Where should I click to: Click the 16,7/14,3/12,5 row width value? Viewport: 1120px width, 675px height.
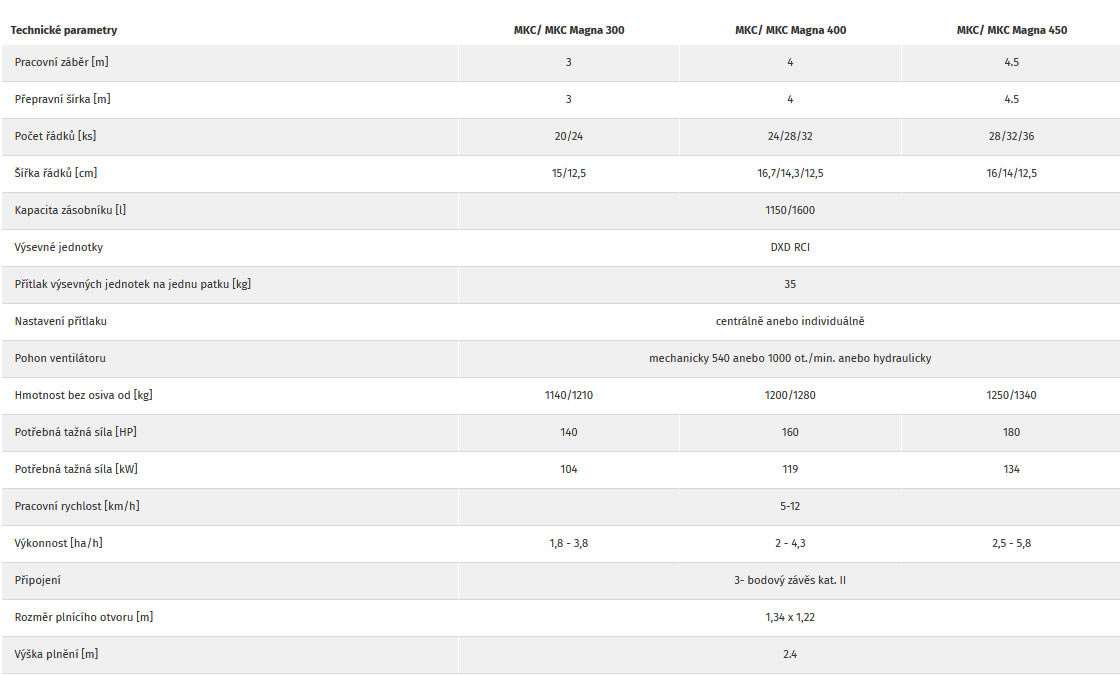point(790,173)
